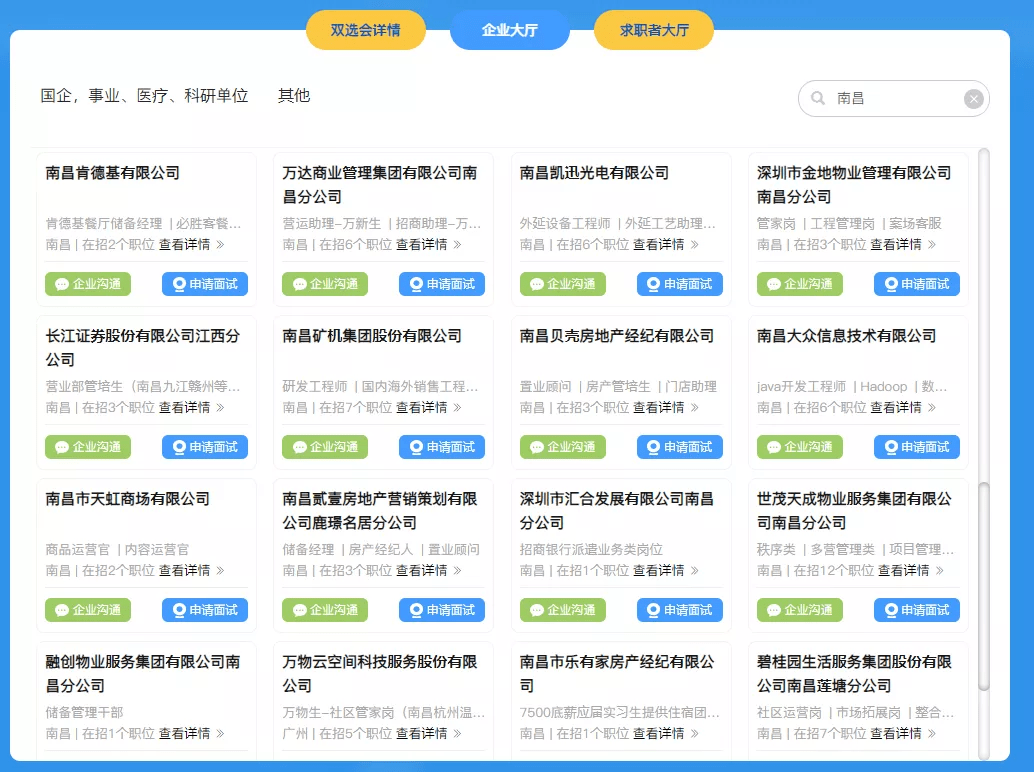
Task: Click company name 南昌凯迅光电有限公司
Action: pos(594,173)
